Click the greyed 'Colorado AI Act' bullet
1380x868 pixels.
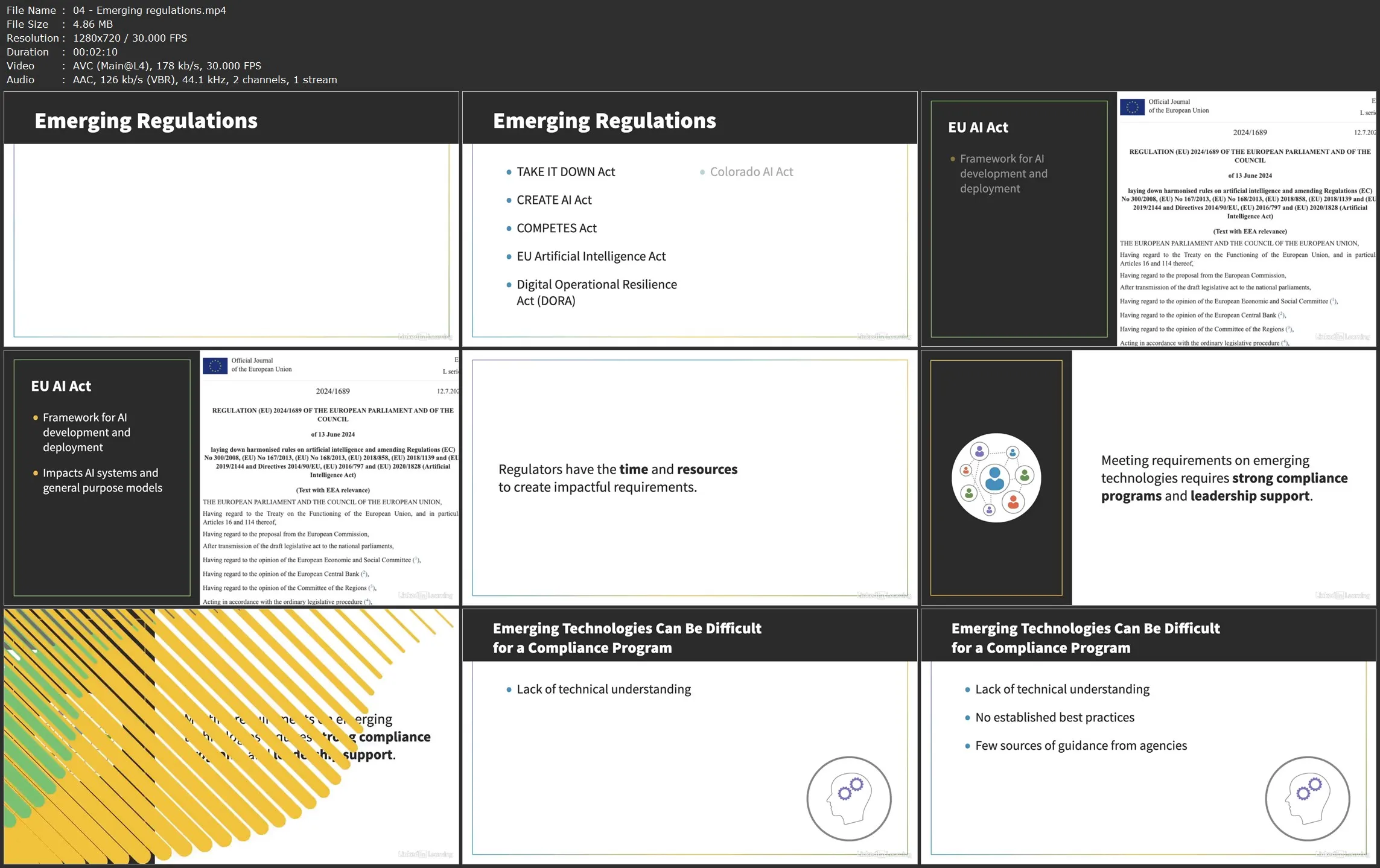(x=751, y=172)
